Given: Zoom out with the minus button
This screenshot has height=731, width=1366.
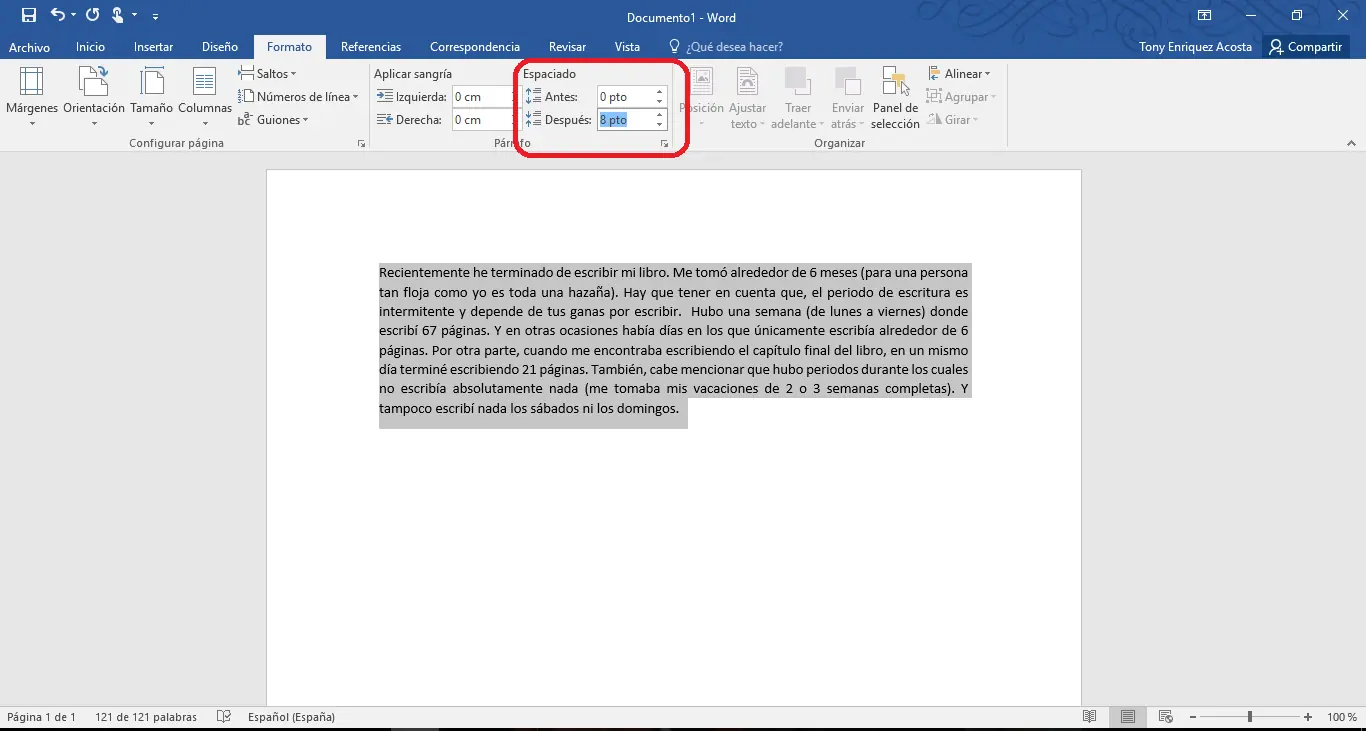Looking at the screenshot, I should click(1193, 717).
